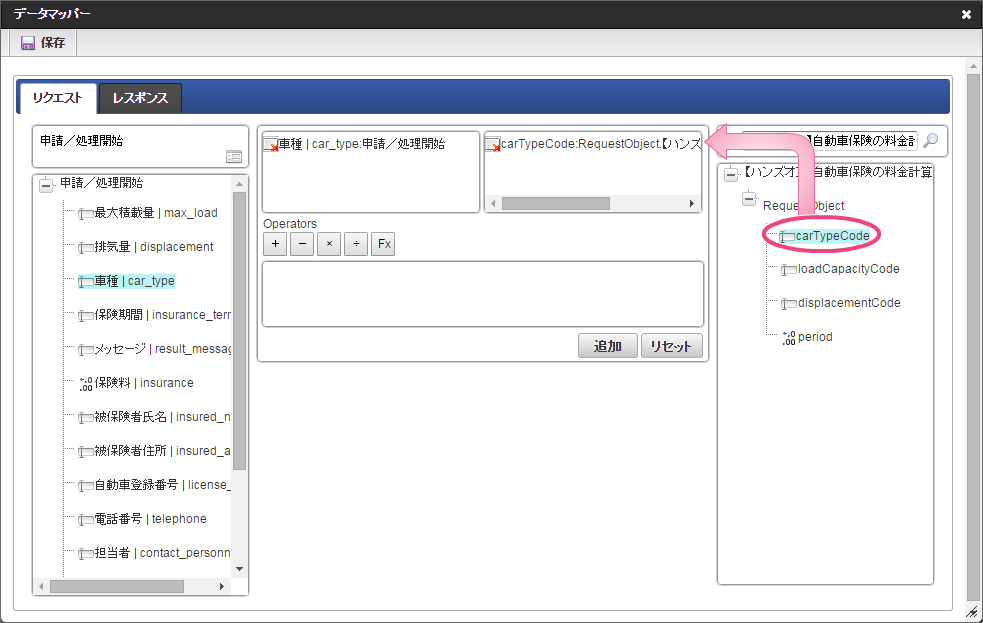
Task: Click the dialog's outer scroll-up arrow
Action: point(973,66)
